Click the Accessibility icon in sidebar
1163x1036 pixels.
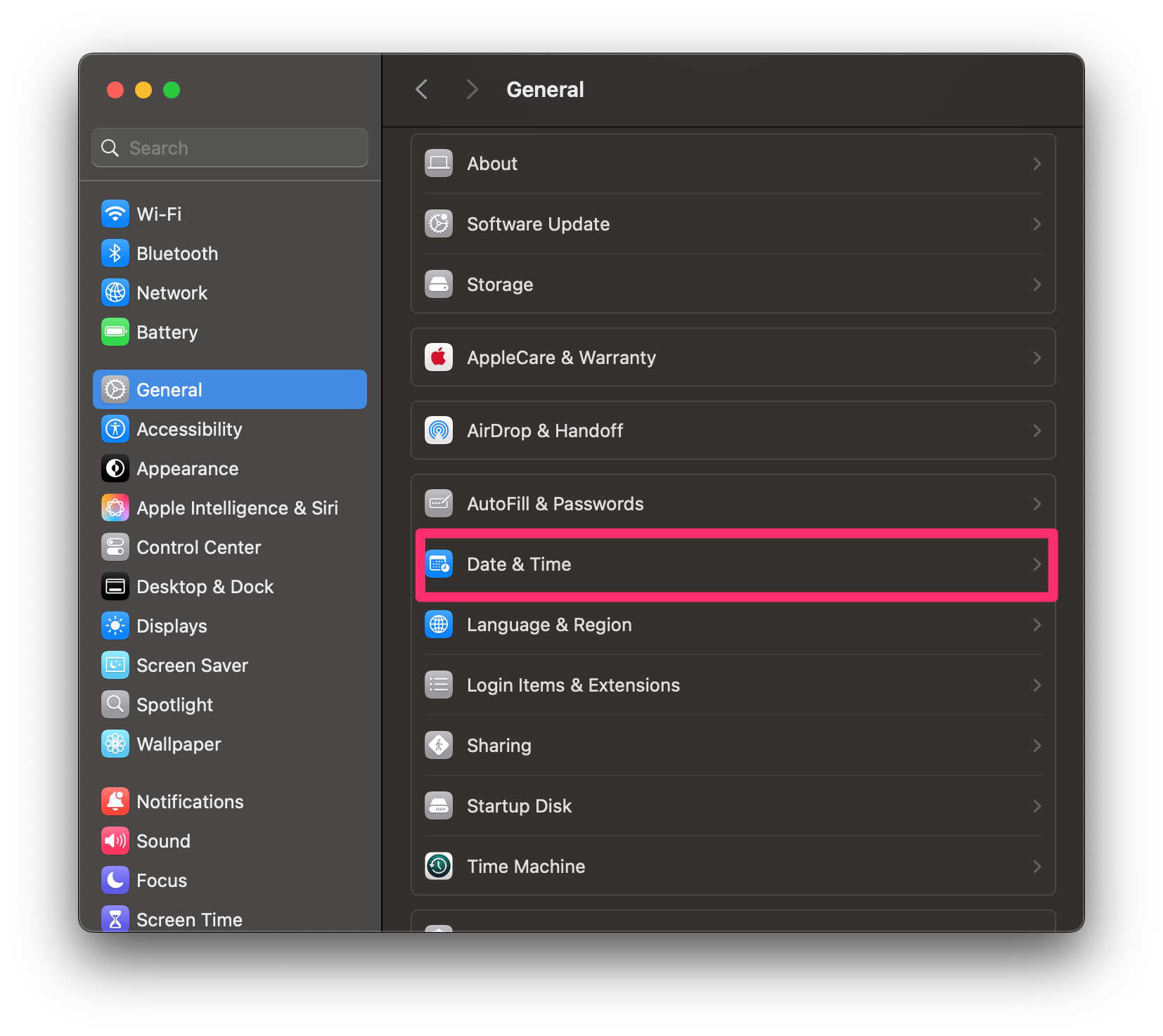tap(115, 429)
